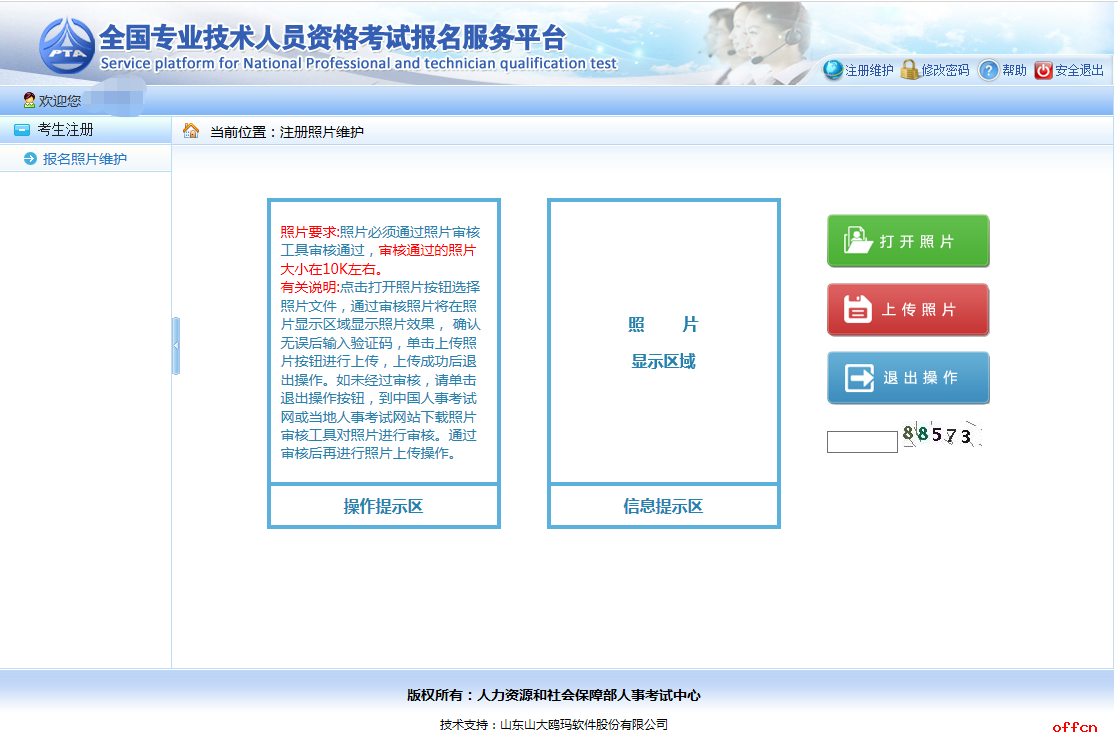The width and height of the screenshot is (1118, 739).
Task: Collapse the 考生注册 sidebar section icon
Action: pos(22,130)
